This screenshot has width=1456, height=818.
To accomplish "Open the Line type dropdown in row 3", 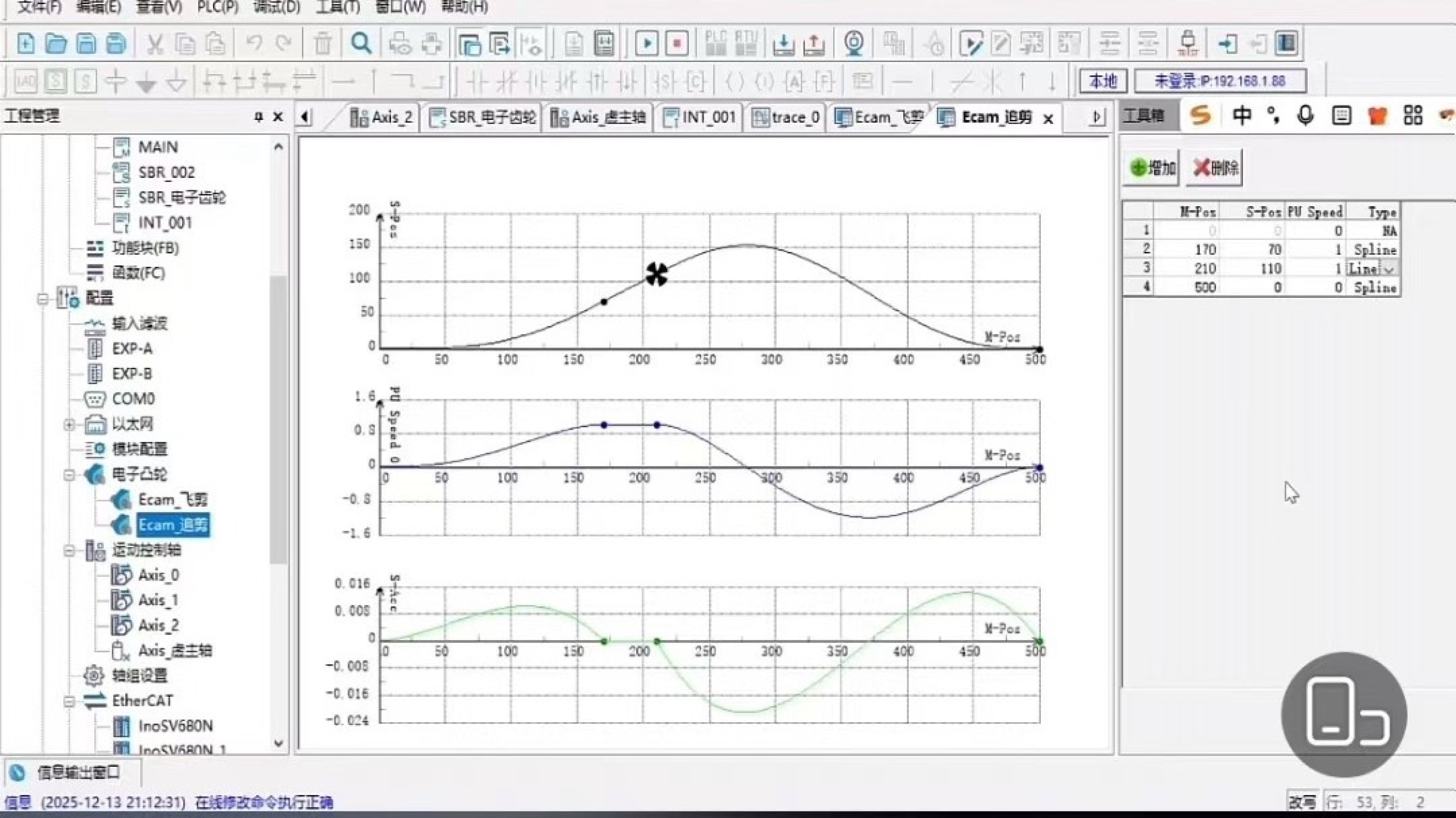I will [1389, 269].
